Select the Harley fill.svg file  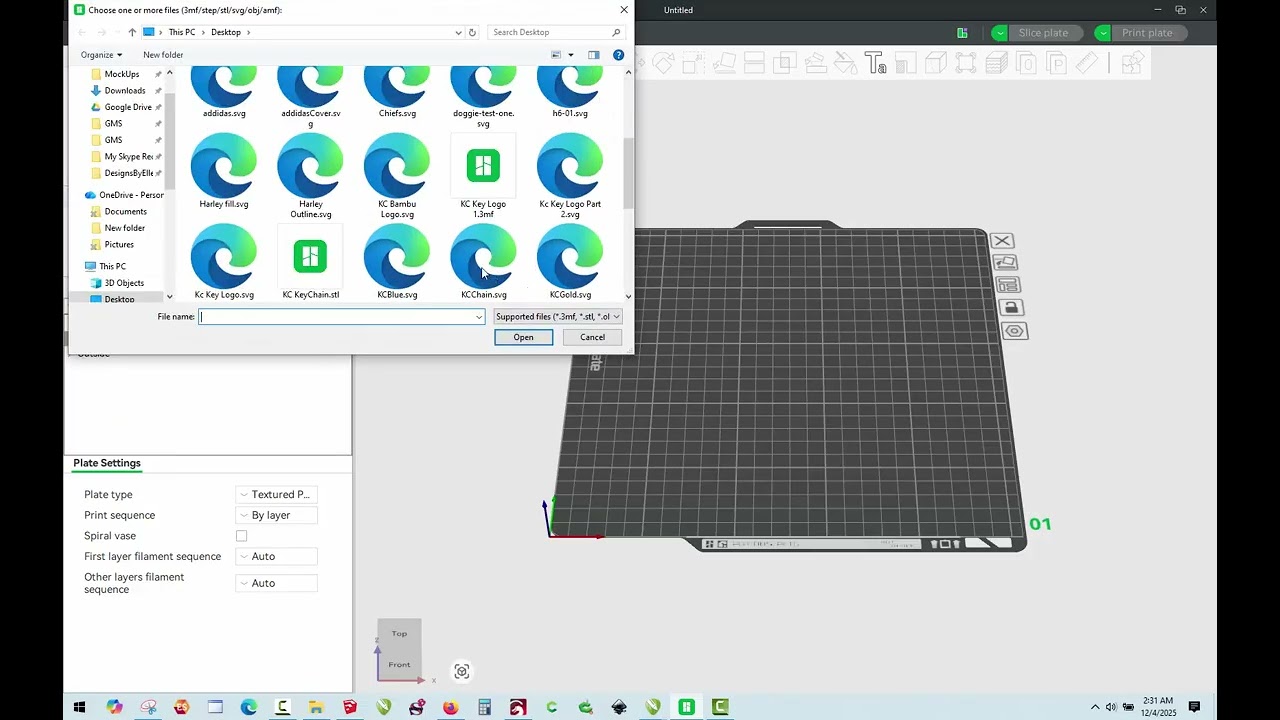click(224, 171)
